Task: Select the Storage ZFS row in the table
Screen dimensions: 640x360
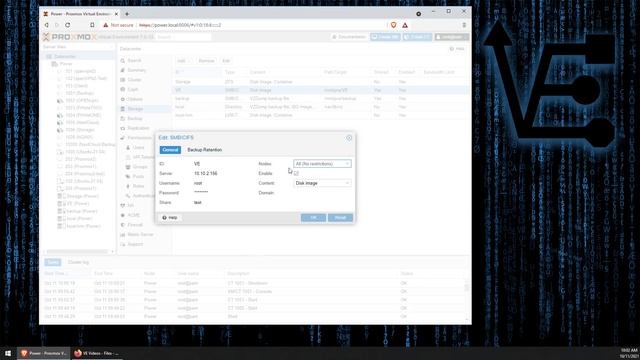Action: tap(320, 82)
